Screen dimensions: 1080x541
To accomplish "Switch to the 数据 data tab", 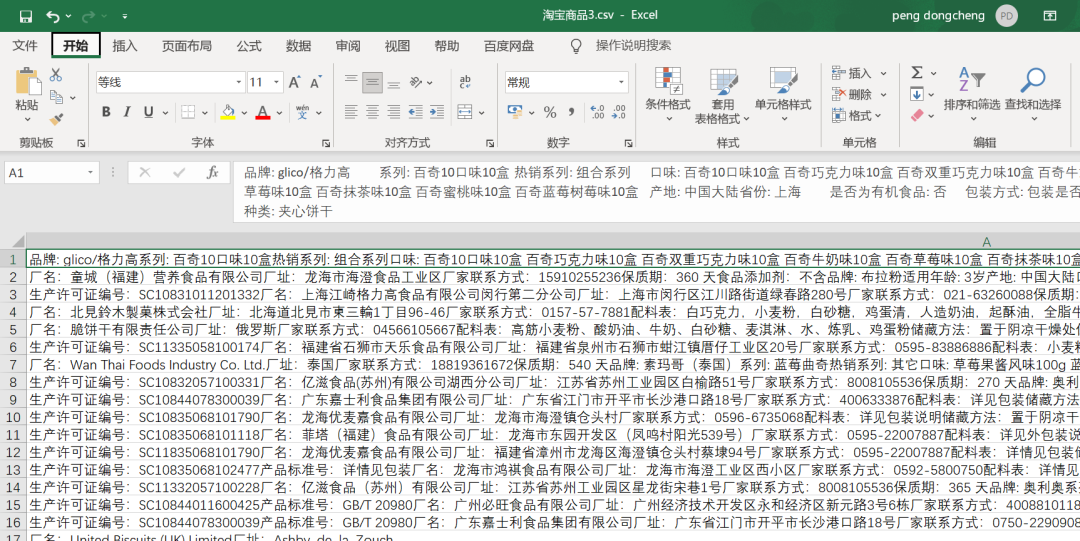I will [x=298, y=46].
